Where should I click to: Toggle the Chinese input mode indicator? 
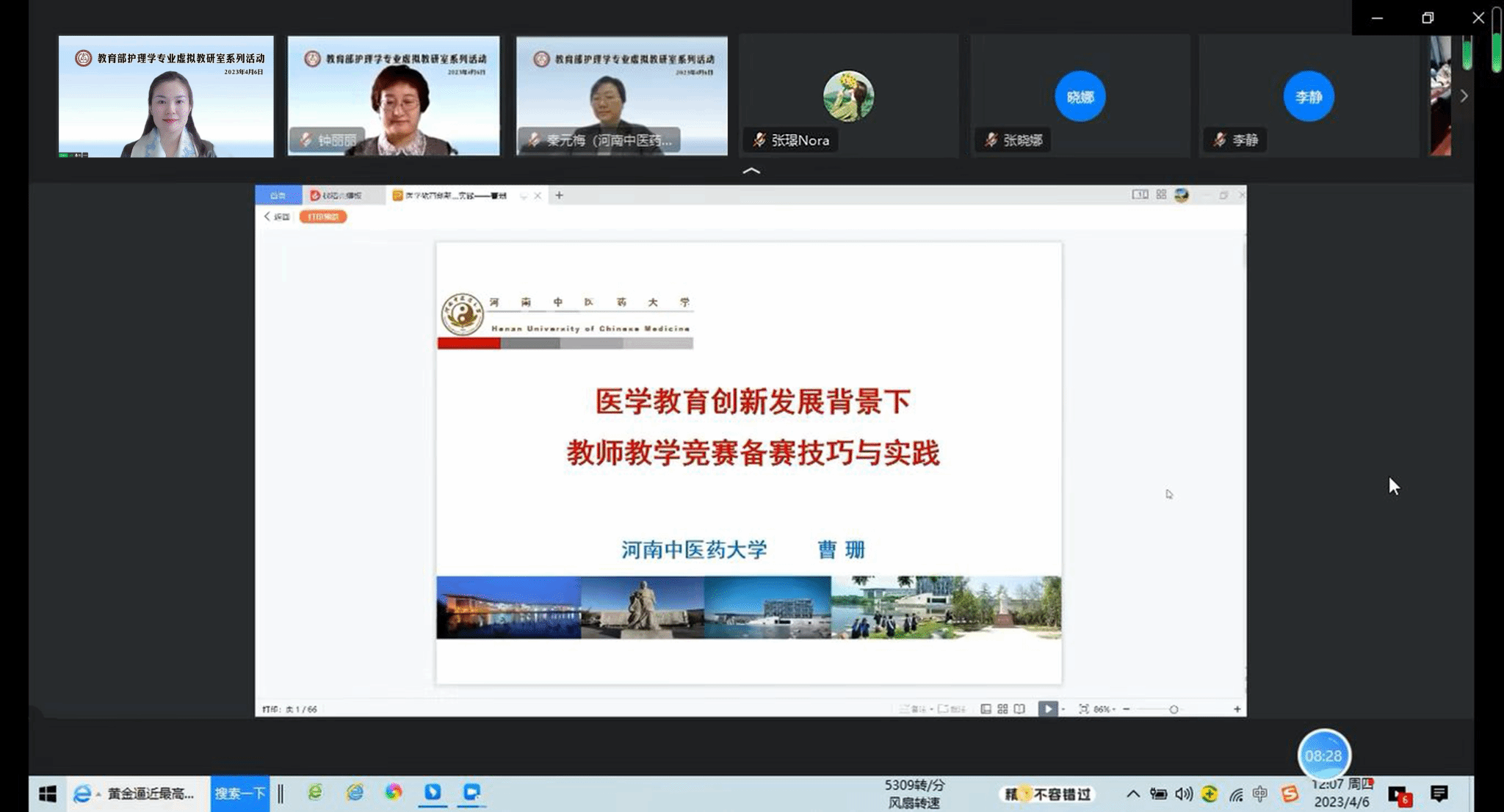[1260, 794]
